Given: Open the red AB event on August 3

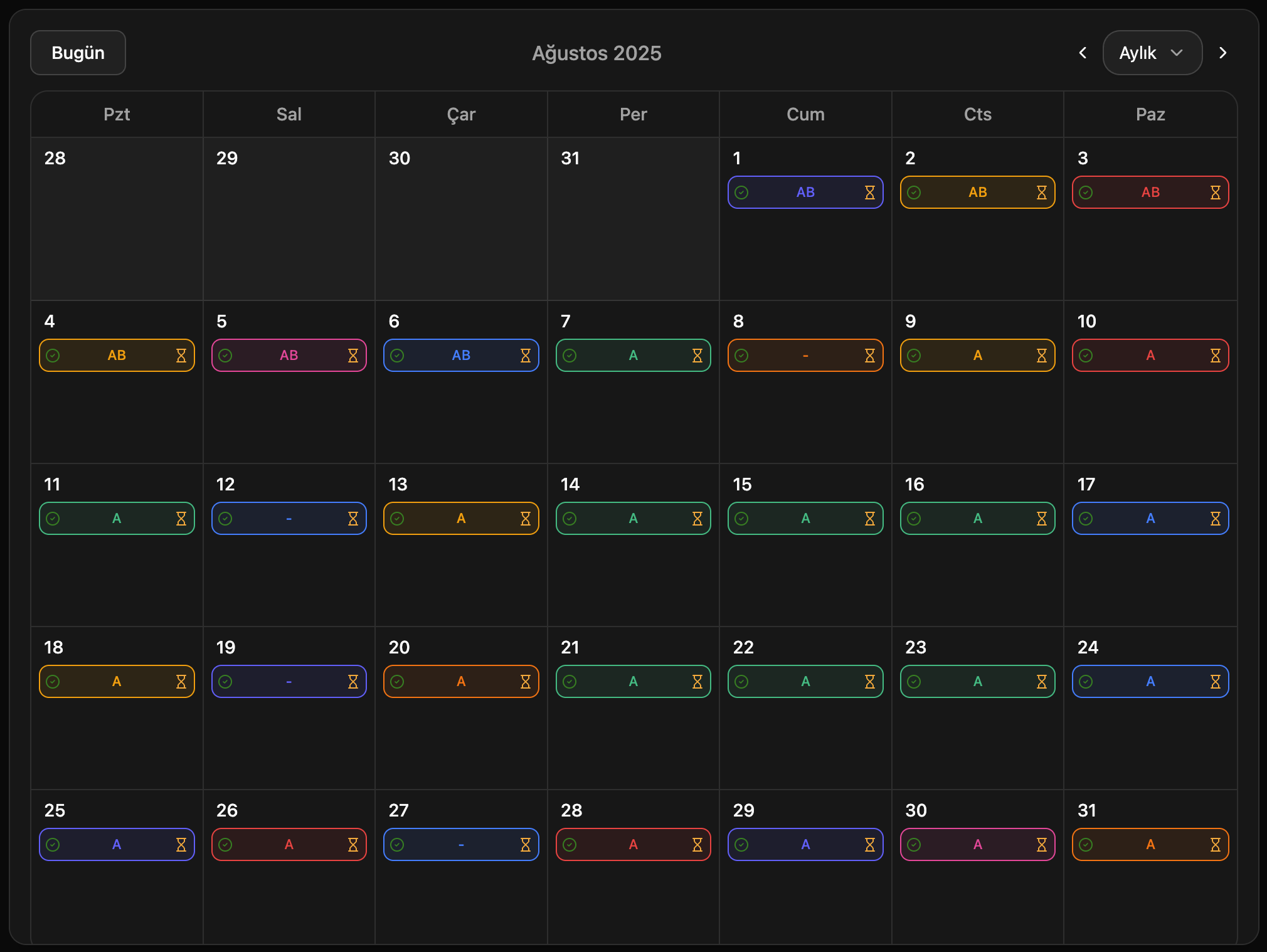Looking at the screenshot, I should (1150, 193).
